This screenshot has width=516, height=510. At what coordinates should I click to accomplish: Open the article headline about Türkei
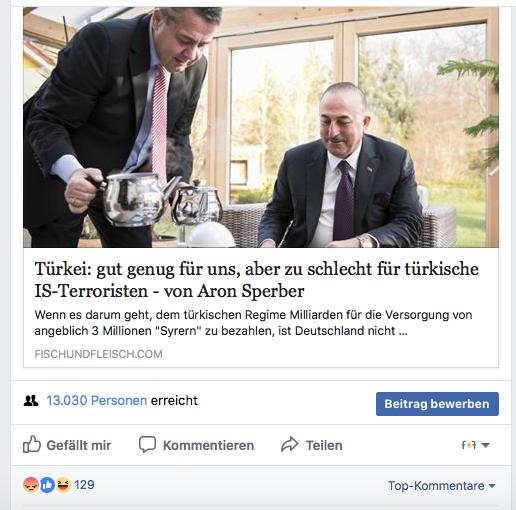(x=256, y=279)
